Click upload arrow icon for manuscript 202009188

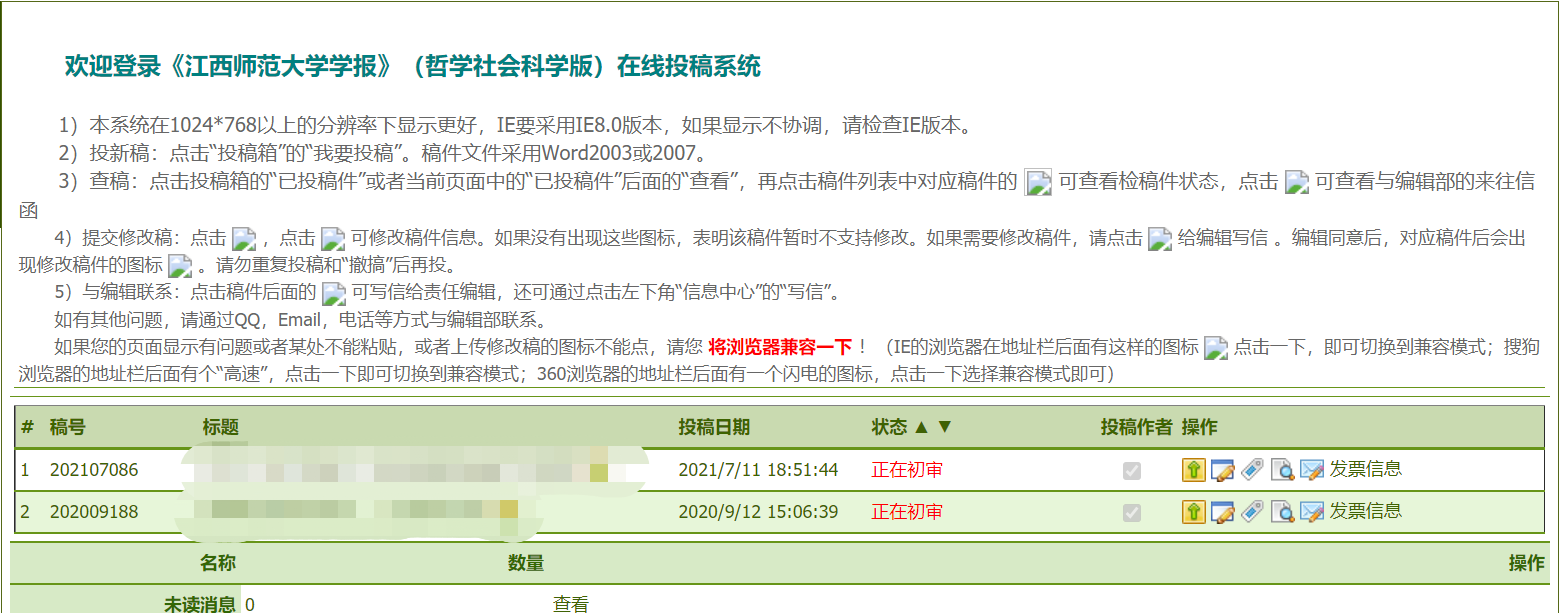1193,512
